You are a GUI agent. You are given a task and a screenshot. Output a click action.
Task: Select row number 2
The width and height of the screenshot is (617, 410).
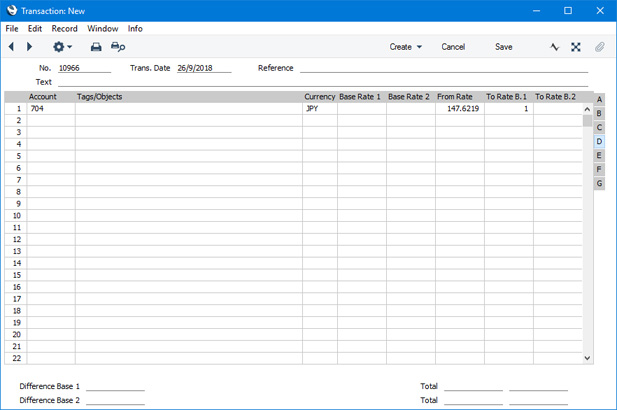[16, 120]
